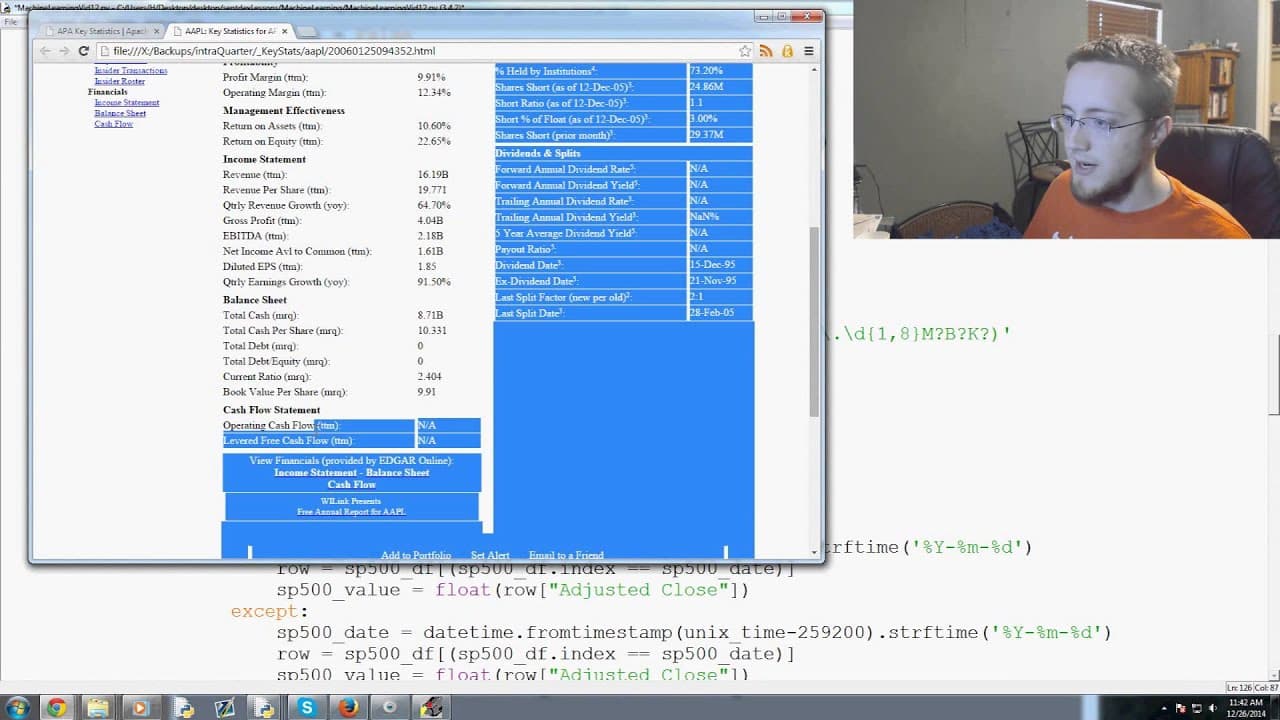Open File Explorer from the taskbar
This screenshot has width=1280, height=720.
click(x=98, y=707)
